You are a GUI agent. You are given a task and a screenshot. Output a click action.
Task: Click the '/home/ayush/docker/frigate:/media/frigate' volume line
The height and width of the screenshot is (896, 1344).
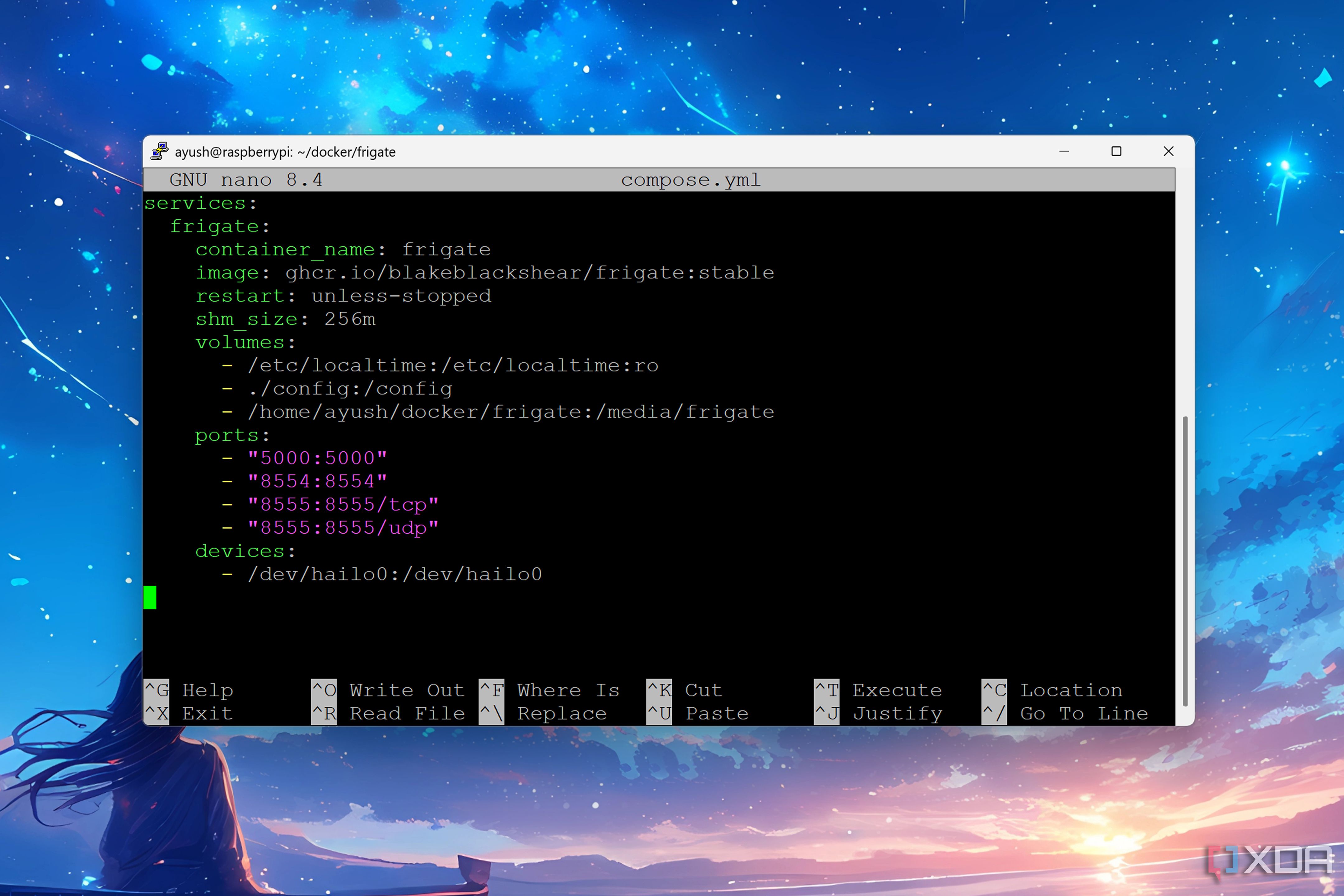coord(498,412)
